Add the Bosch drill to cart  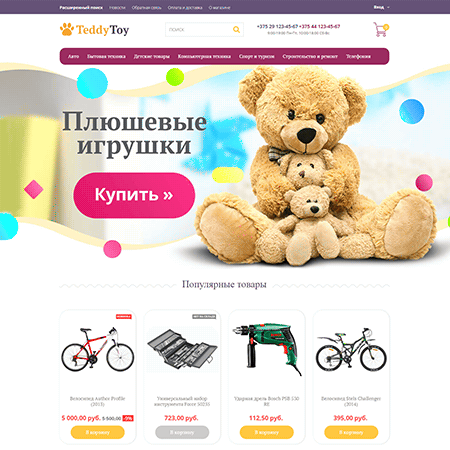click(x=267, y=432)
